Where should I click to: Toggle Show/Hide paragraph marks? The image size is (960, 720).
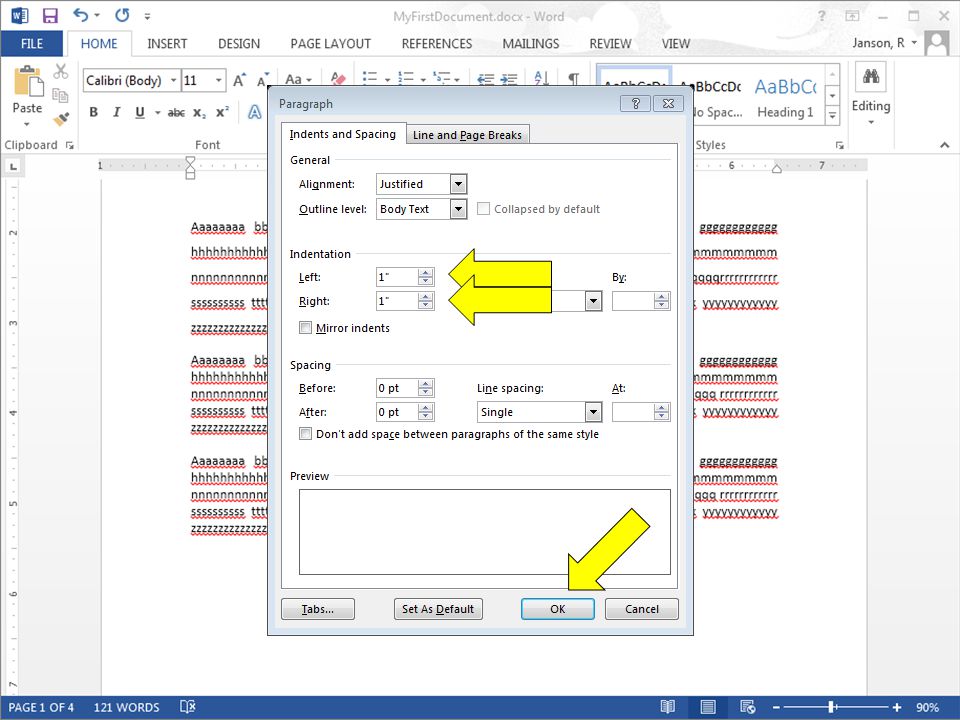[x=573, y=78]
